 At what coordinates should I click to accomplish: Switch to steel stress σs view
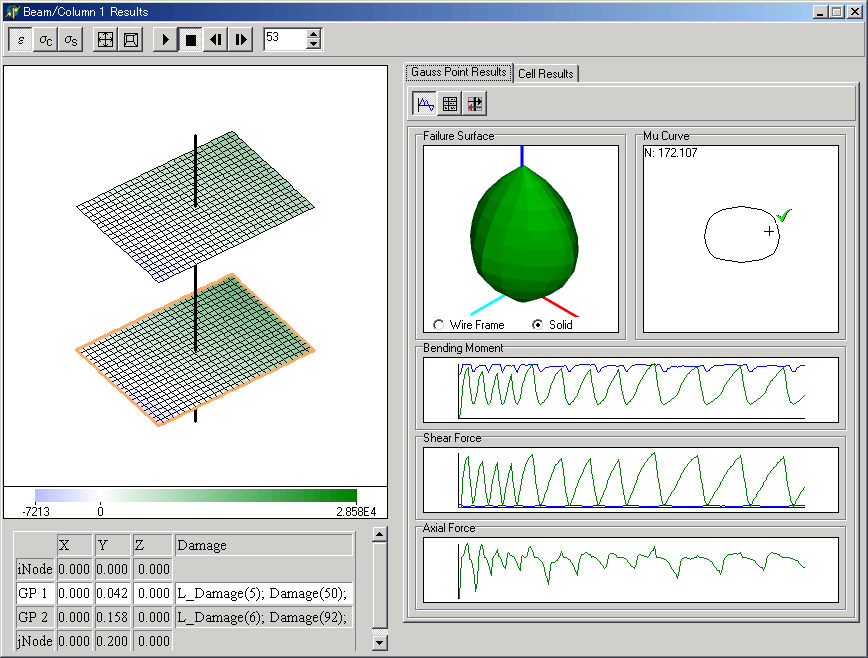coord(70,40)
